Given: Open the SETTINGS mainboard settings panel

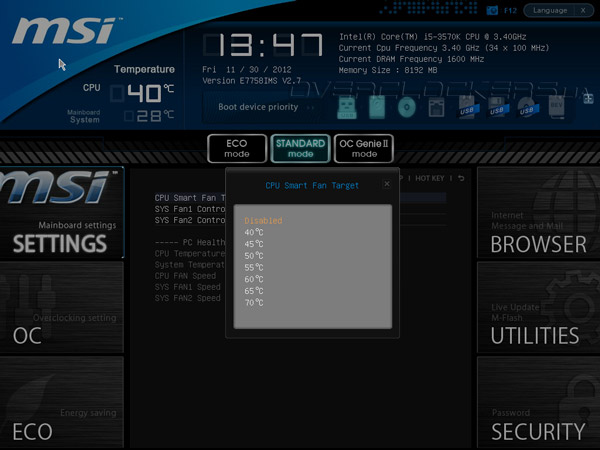Looking at the screenshot, I should tap(62, 212).
